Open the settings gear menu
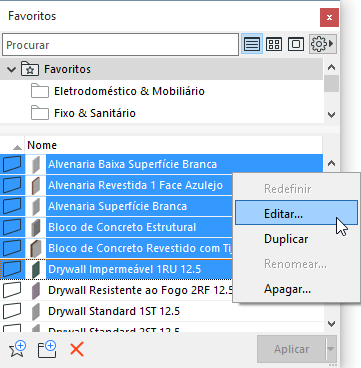 point(322,44)
